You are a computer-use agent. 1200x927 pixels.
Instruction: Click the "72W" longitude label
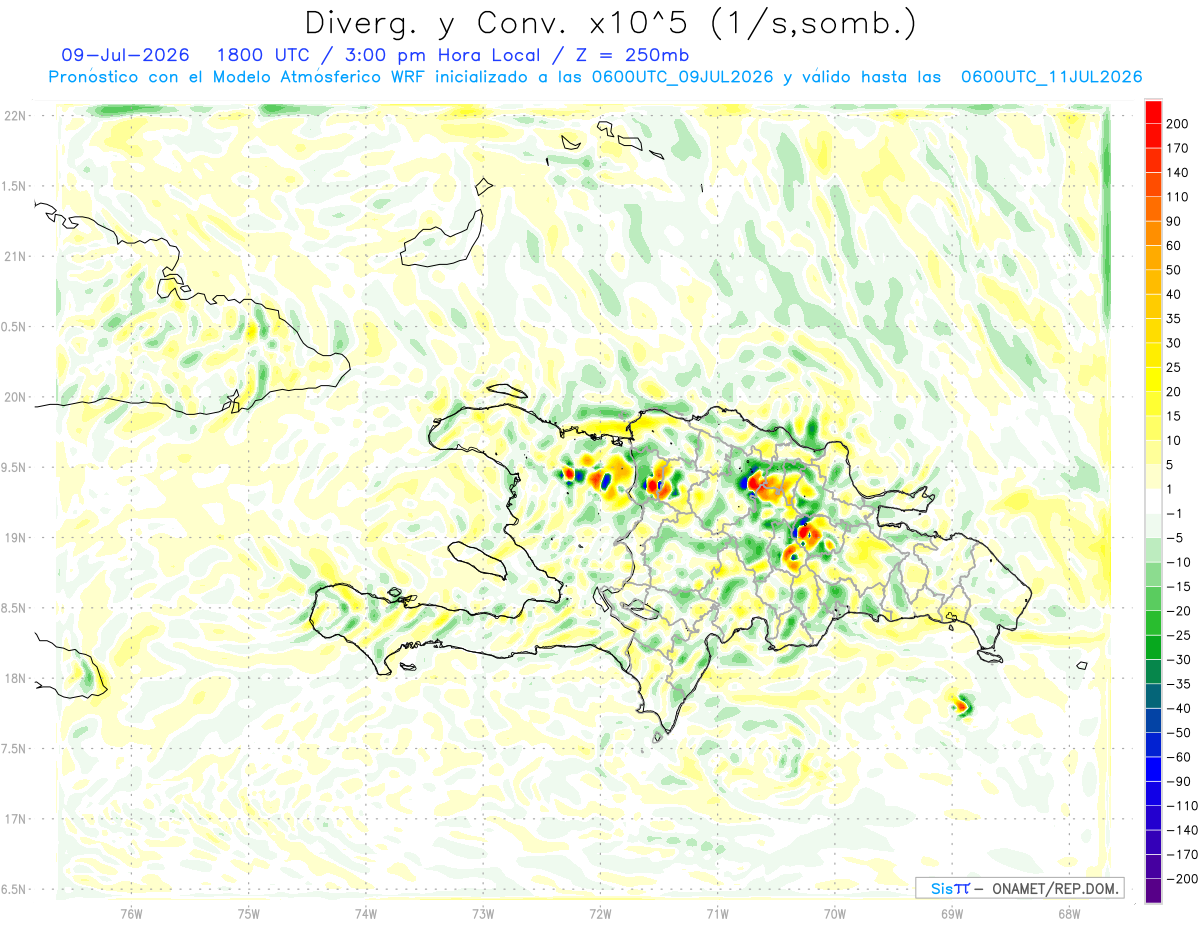pos(600,913)
